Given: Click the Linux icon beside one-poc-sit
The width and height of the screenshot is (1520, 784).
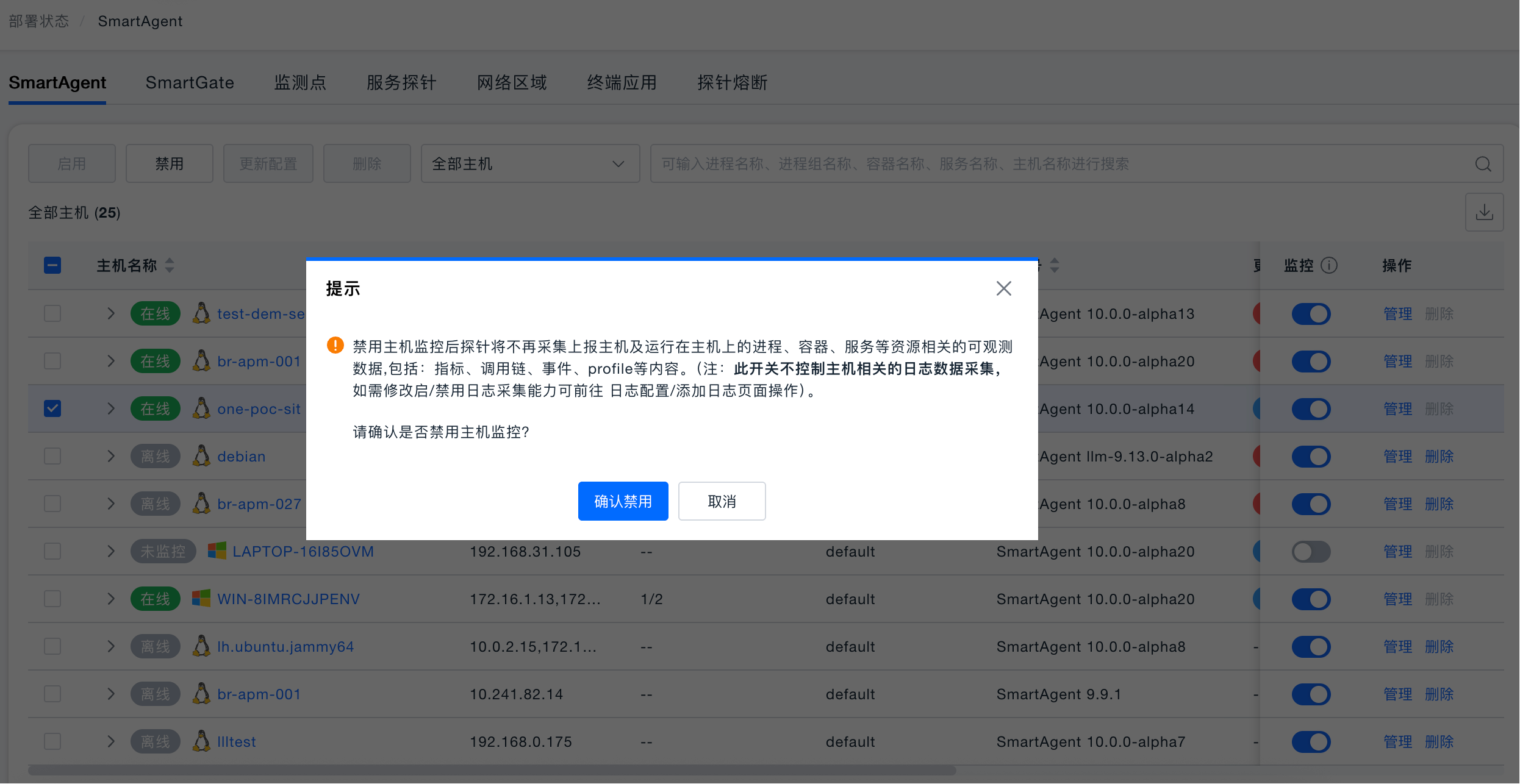Looking at the screenshot, I should coord(201,408).
